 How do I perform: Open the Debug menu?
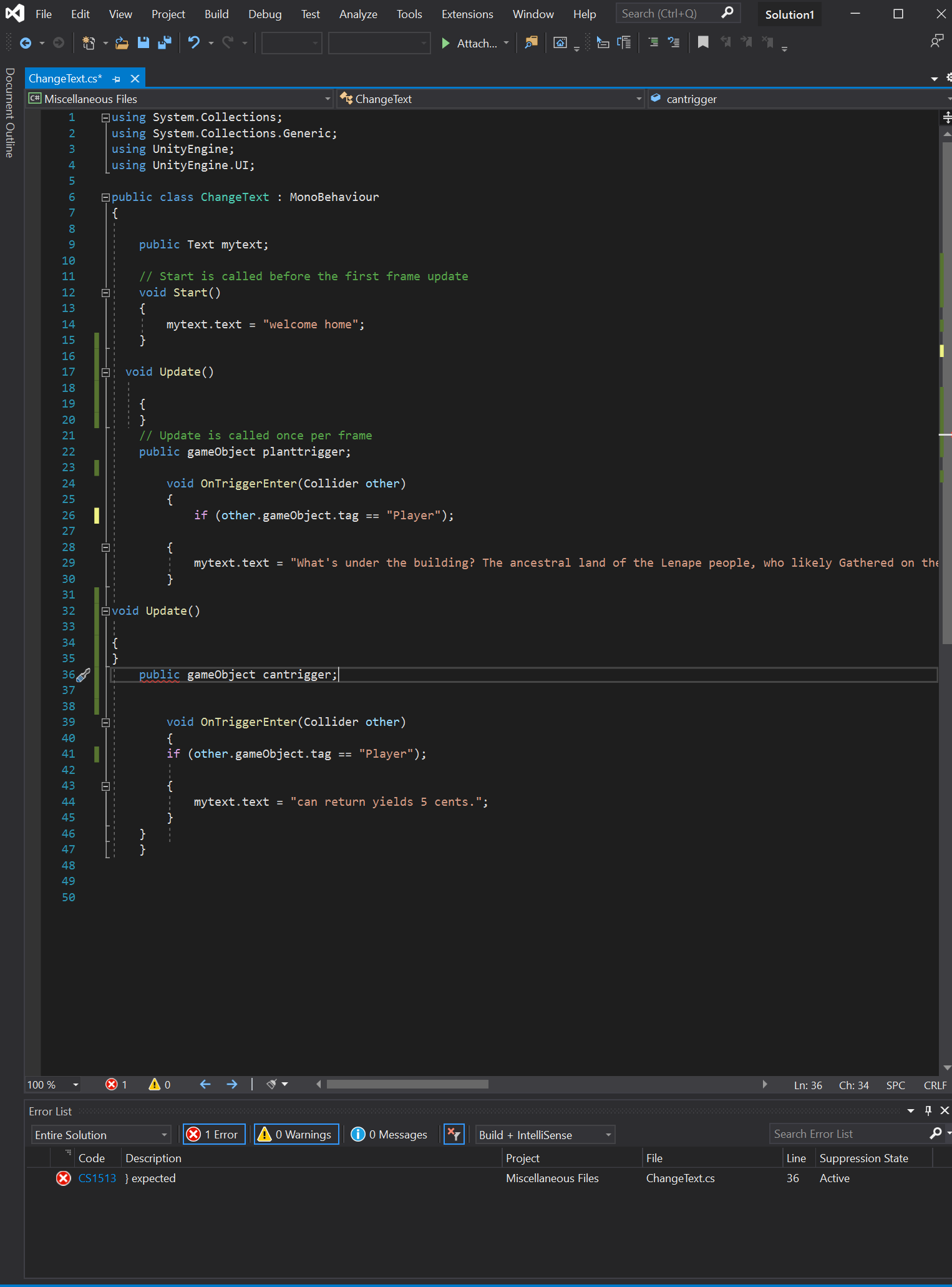(x=265, y=14)
